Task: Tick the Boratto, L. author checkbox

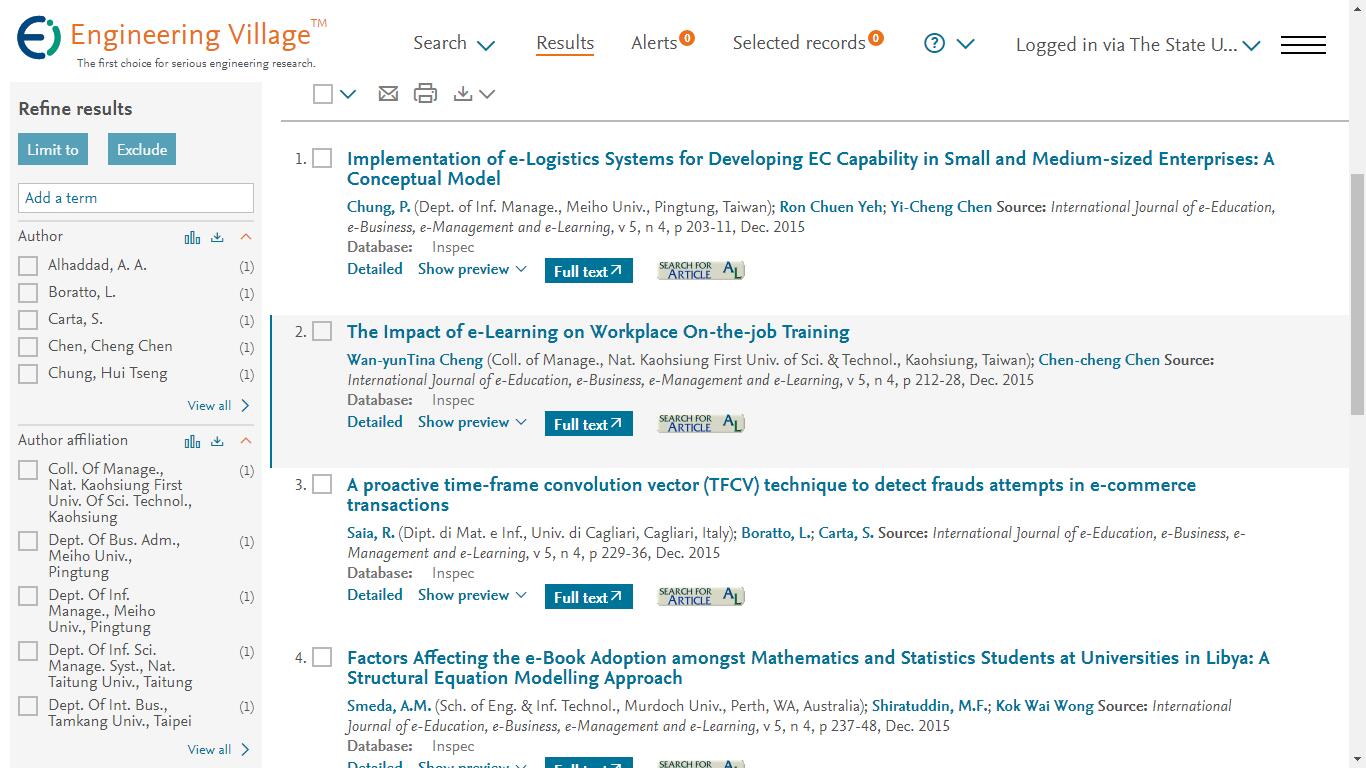Action: coord(28,293)
